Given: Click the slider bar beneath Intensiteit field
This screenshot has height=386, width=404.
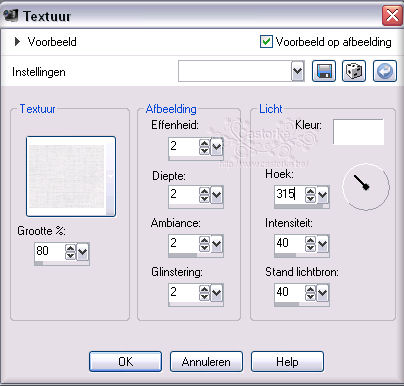Looking at the screenshot, I should pyautogui.click(x=302, y=255).
